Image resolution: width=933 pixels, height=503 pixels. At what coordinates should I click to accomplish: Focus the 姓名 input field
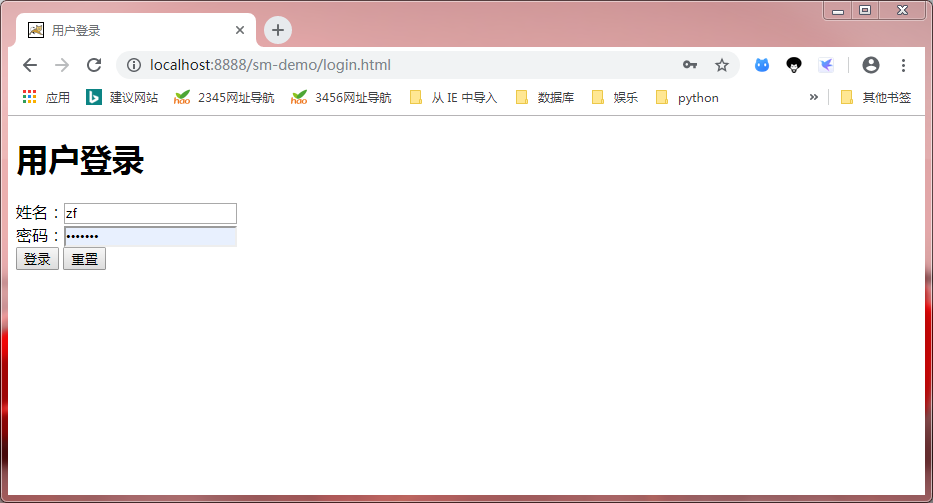[x=151, y=213]
